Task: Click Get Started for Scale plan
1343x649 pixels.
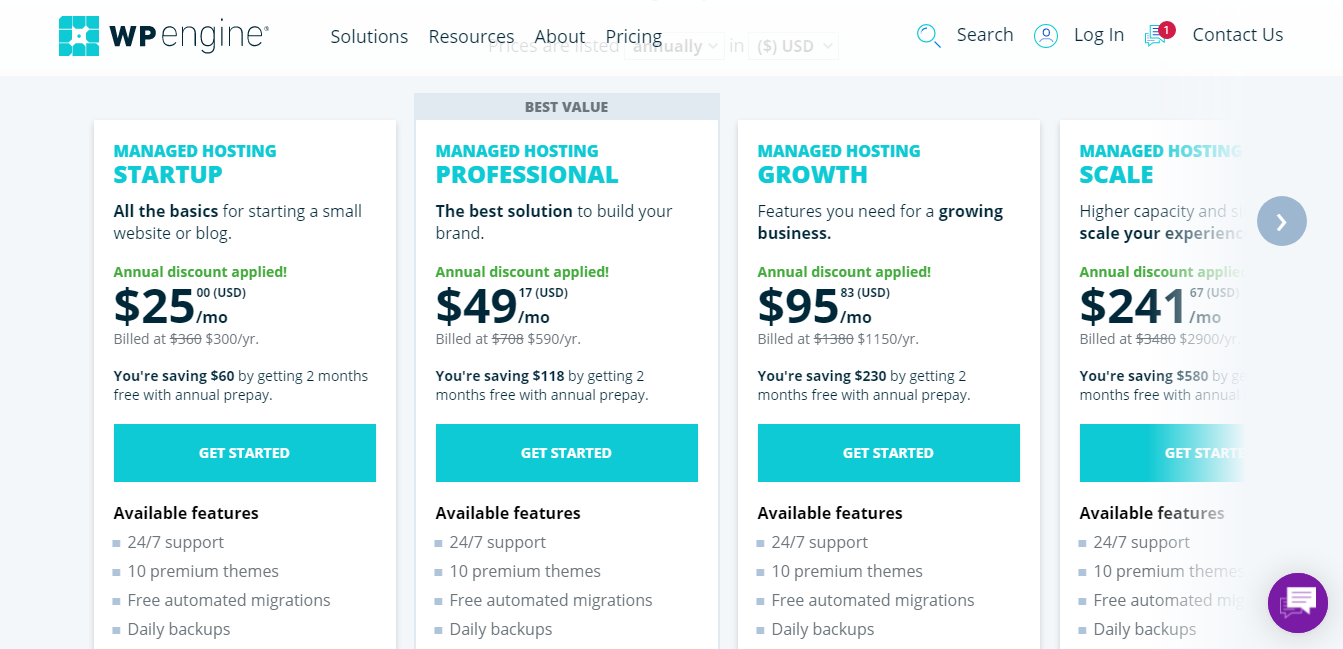Action: (x=1162, y=453)
